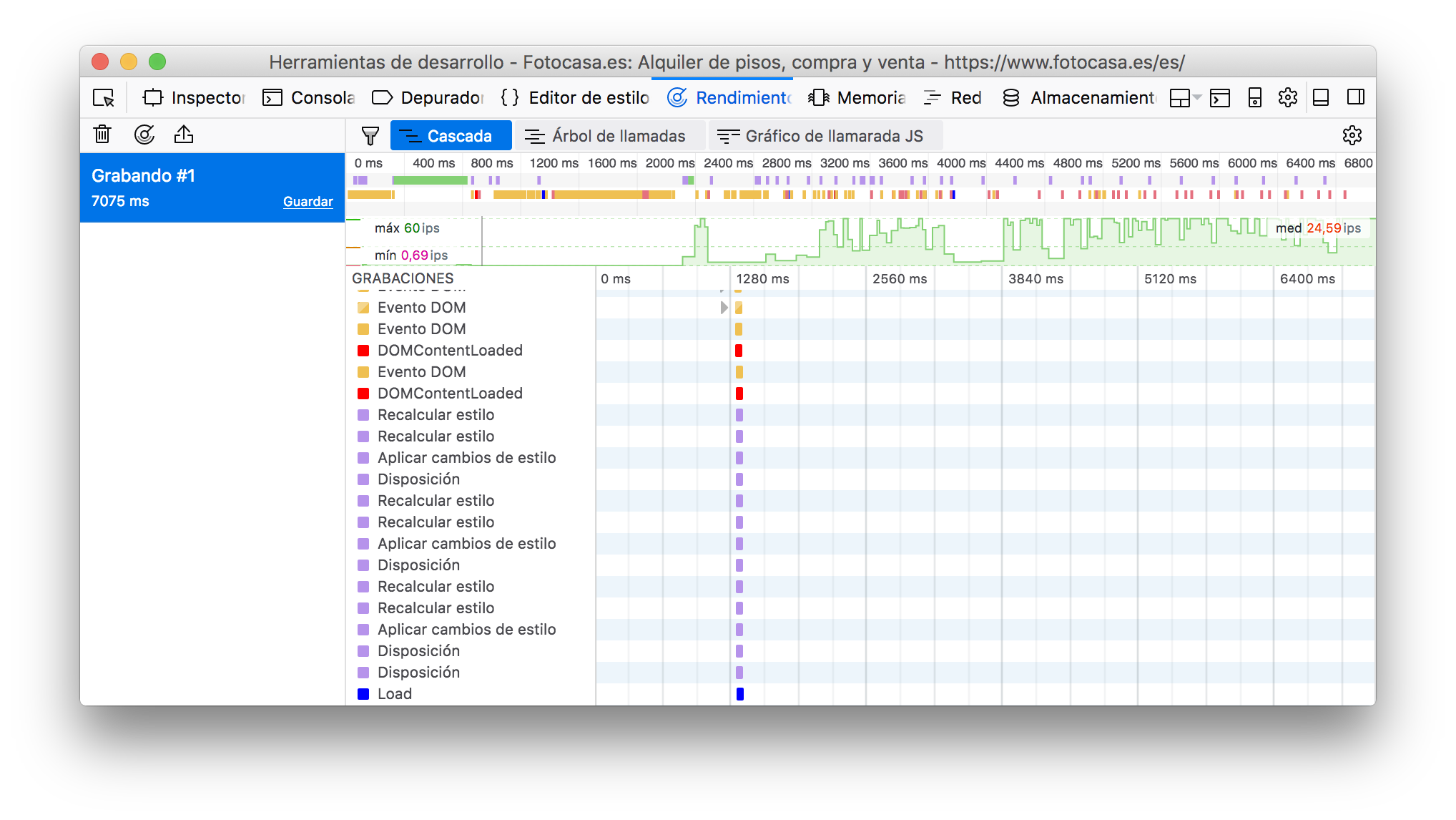Open the Red panel tab
Viewport: 1456px width, 820px height.
(x=953, y=97)
